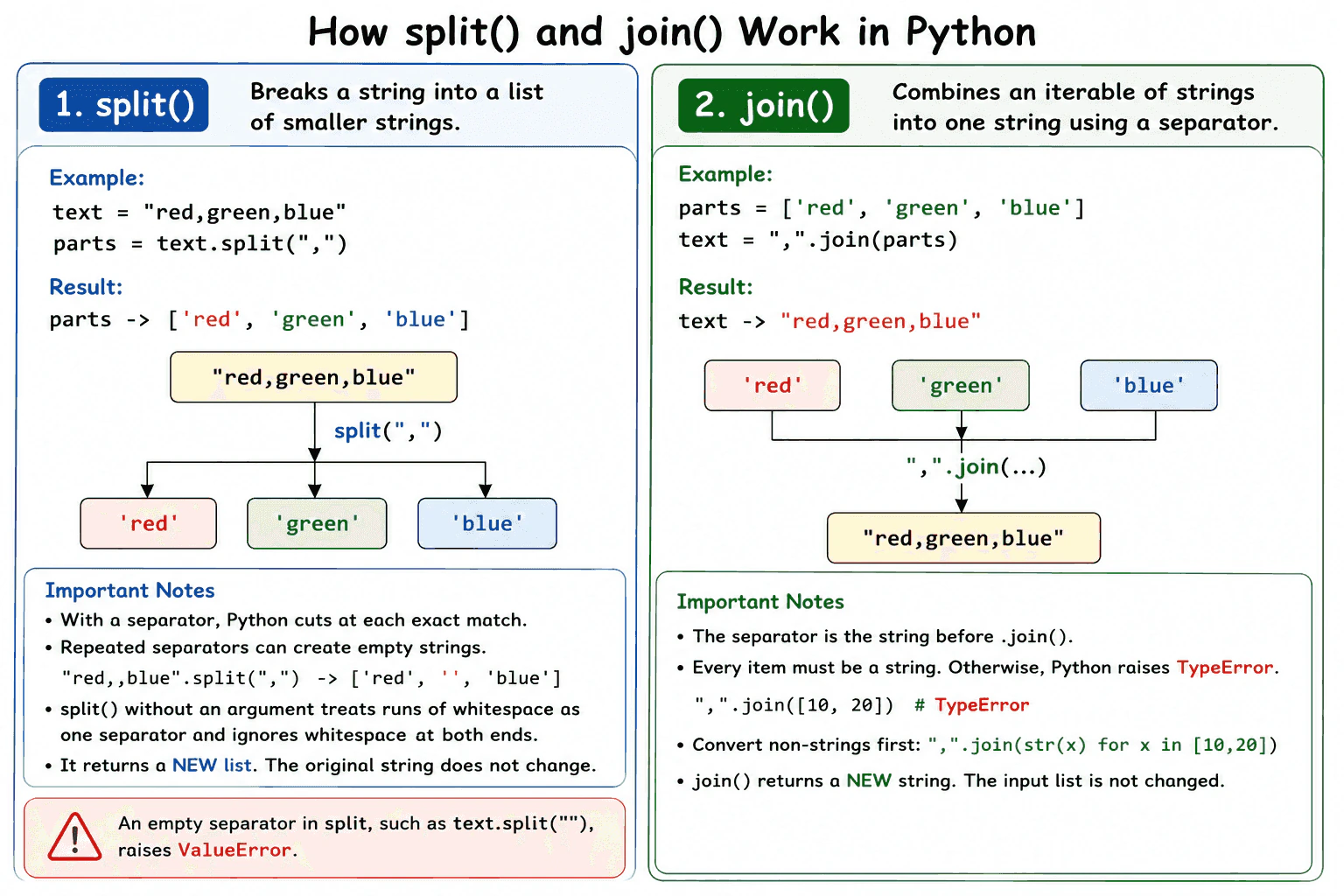
Task: Select code line text = "red,green,blue"
Action: 199,213
